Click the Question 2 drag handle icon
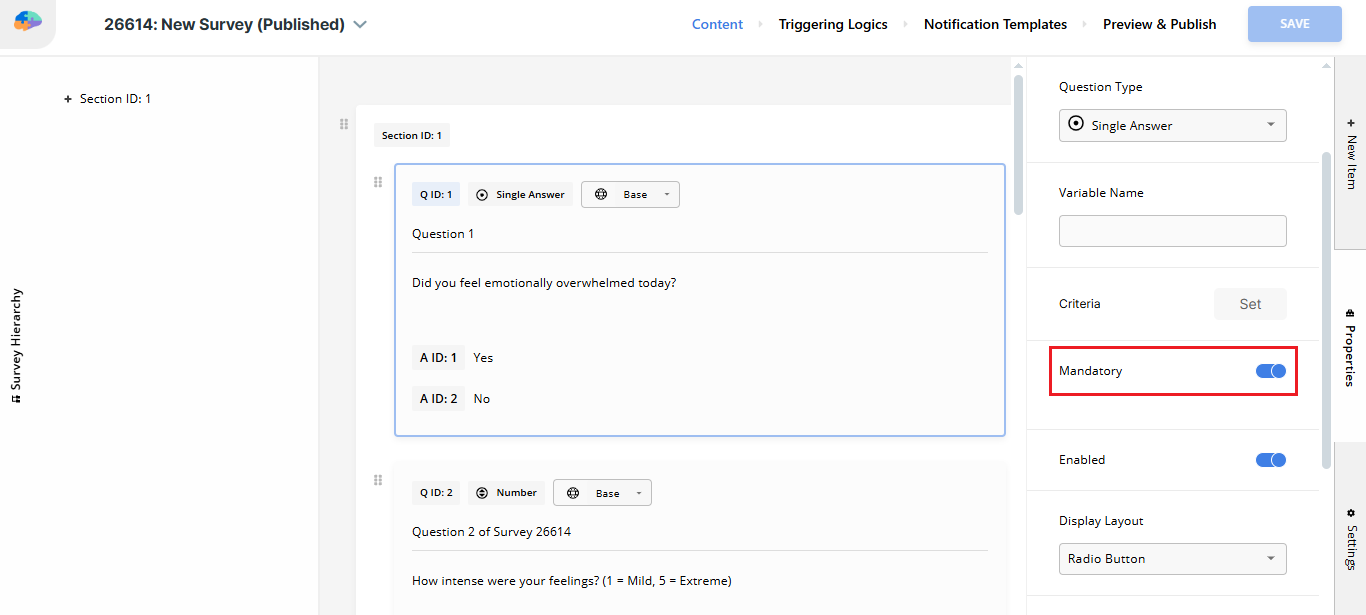Image resolution: width=1366 pixels, height=615 pixels. (x=378, y=480)
